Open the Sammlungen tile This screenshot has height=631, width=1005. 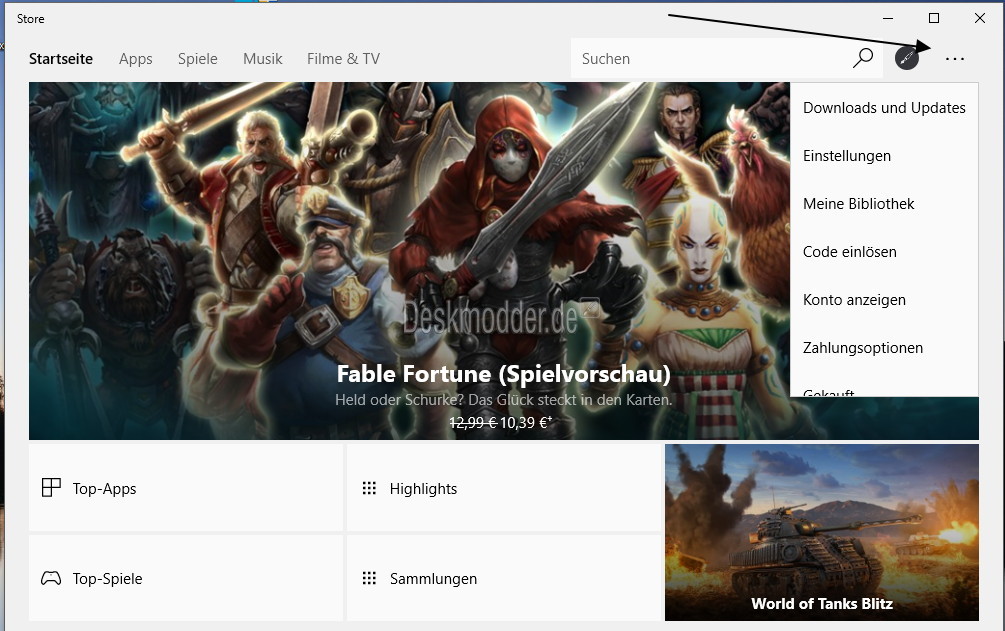pyautogui.click(x=504, y=578)
